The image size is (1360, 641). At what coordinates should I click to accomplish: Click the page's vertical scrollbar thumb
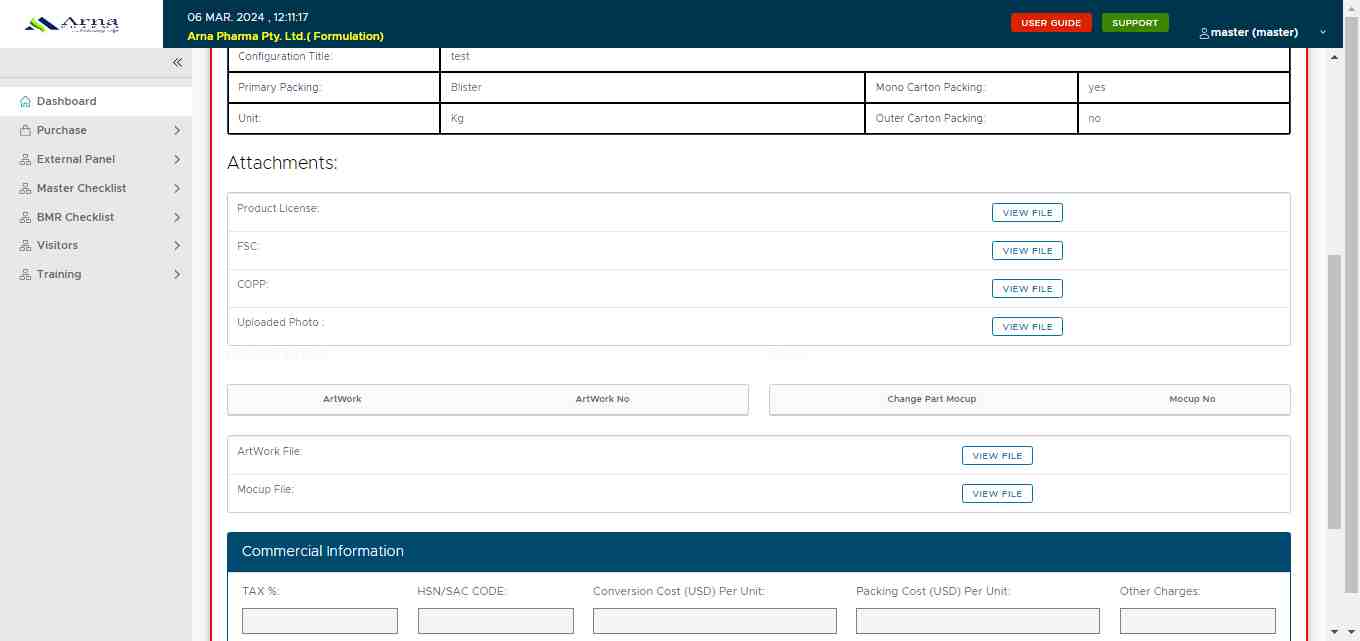[x=1334, y=390]
